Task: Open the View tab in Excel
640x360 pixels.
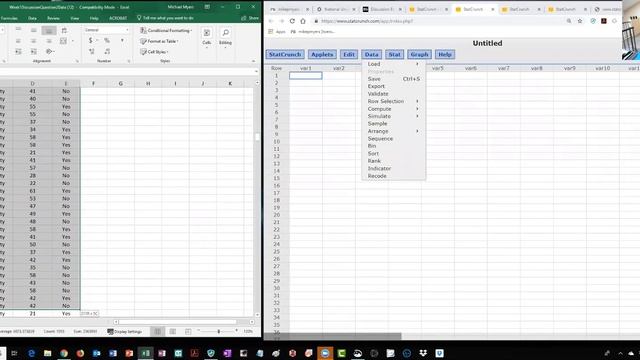Action: click(75, 18)
